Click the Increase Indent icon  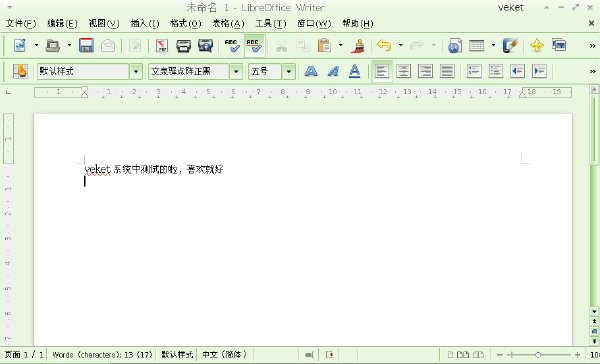point(539,71)
